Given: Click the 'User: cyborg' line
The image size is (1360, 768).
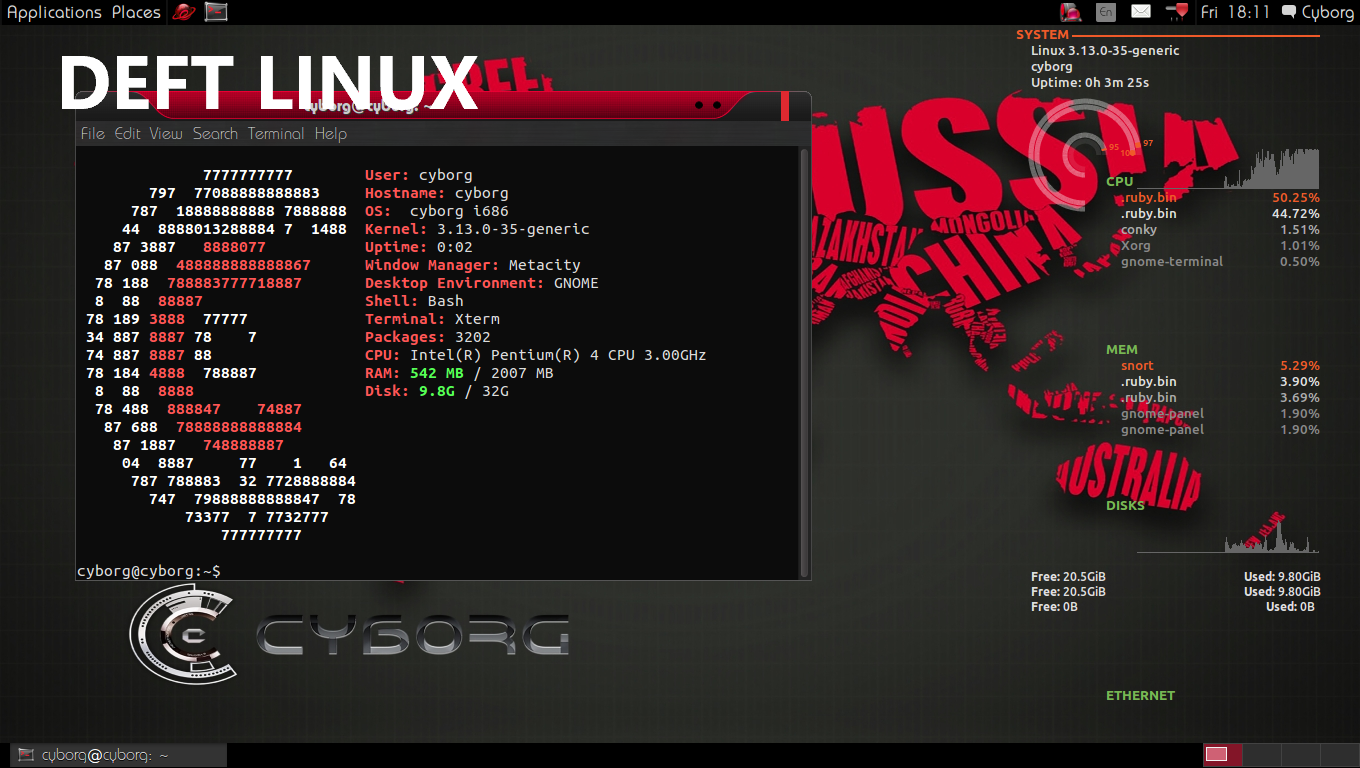Looking at the screenshot, I should (419, 175).
